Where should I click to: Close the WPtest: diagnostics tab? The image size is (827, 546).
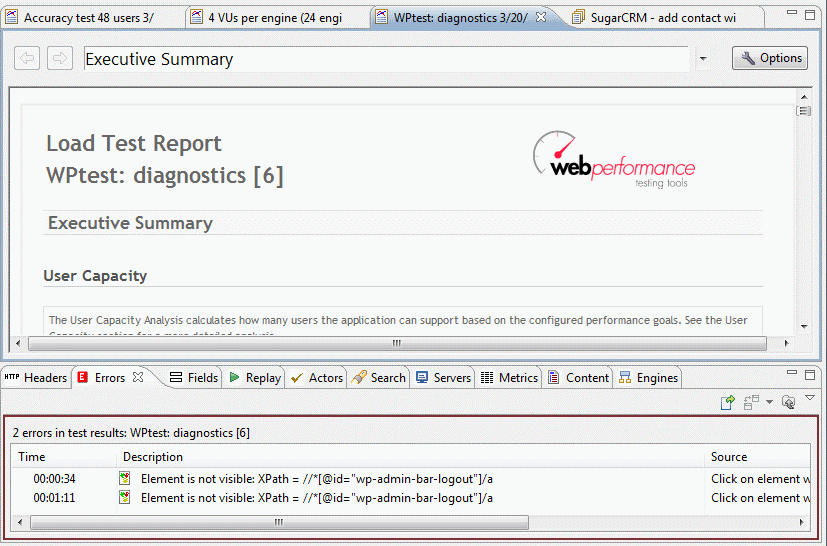541,17
